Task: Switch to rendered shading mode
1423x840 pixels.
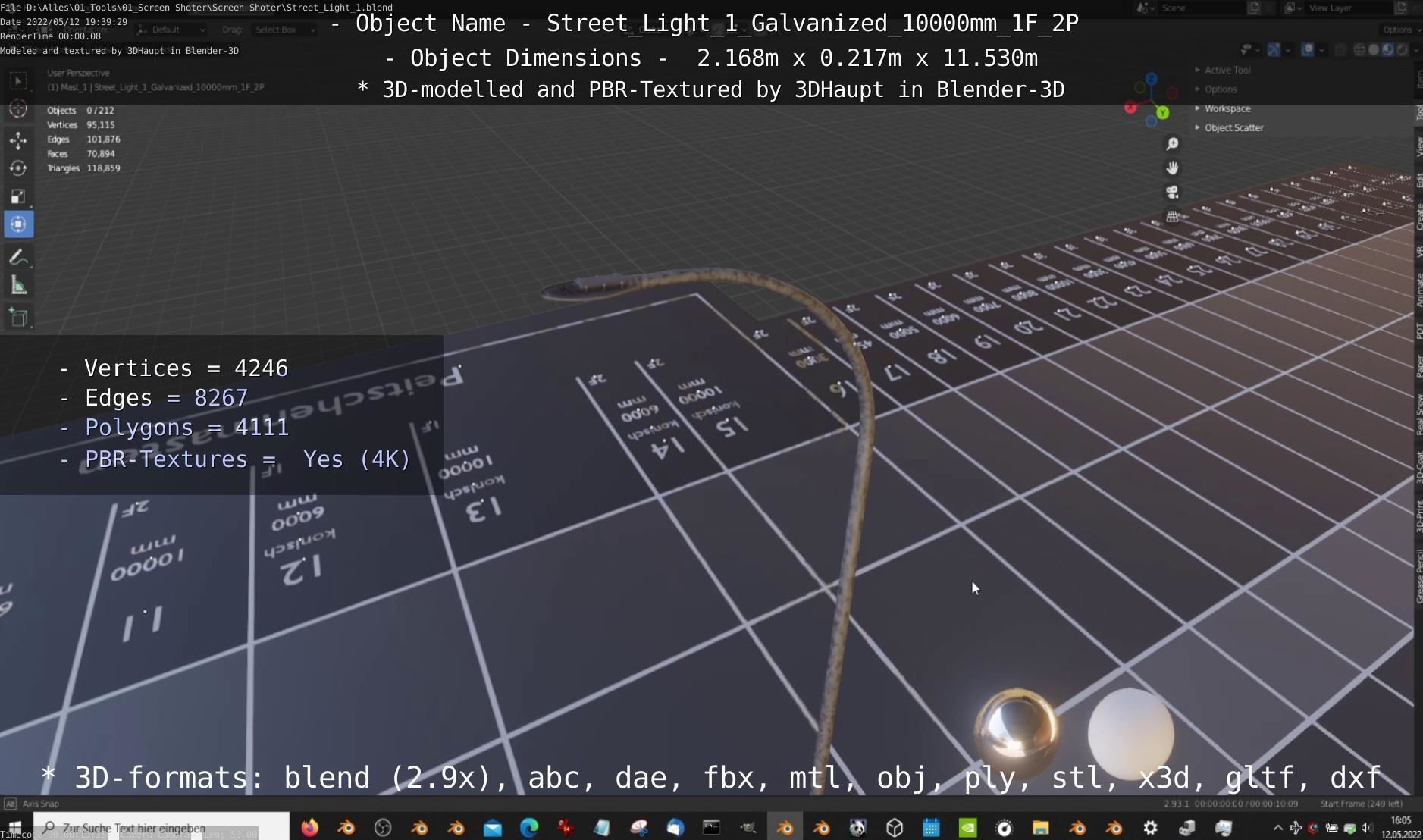Action: pos(1401,50)
